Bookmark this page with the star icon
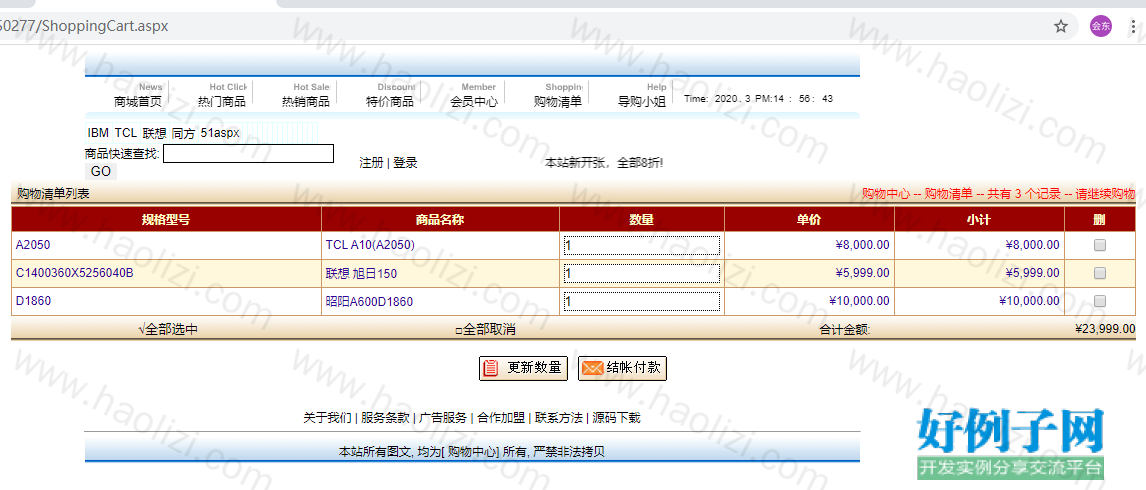1146x490 pixels. coord(1060,26)
